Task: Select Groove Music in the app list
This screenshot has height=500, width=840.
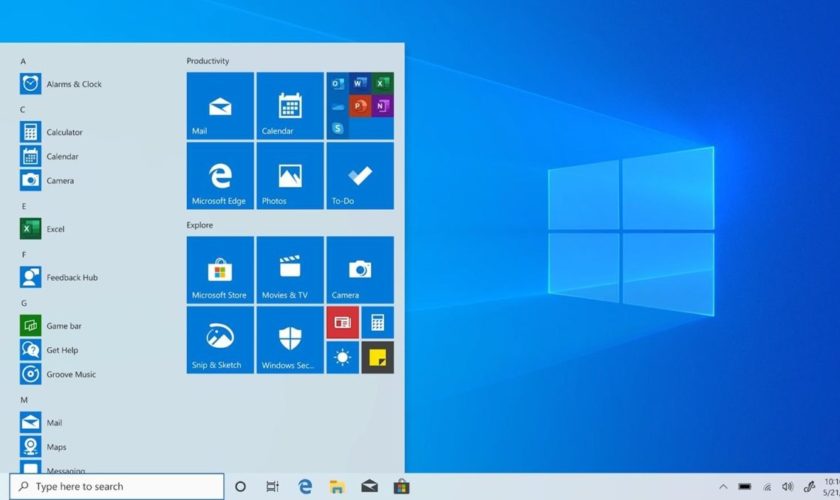Action: 70,374
